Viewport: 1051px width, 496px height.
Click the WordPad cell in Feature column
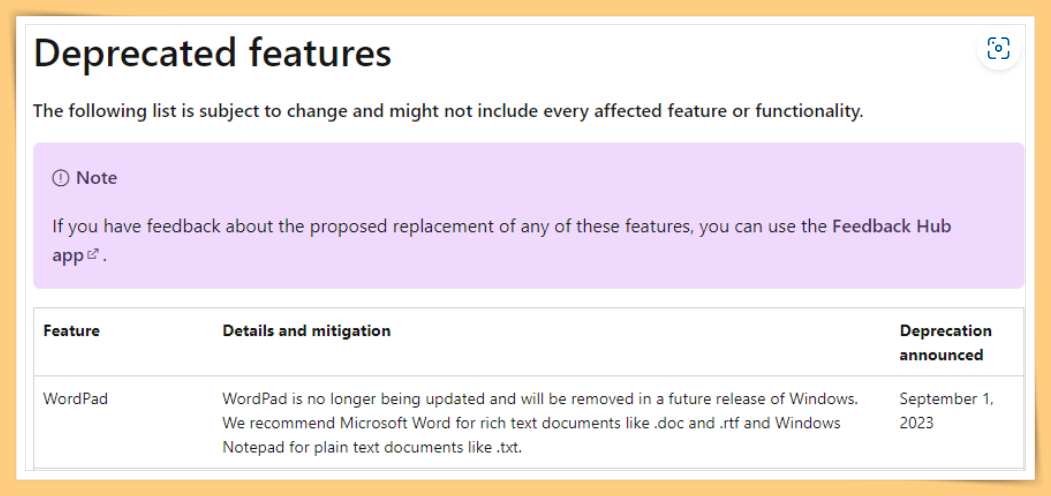pyautogui.click(x=76, y=399)
